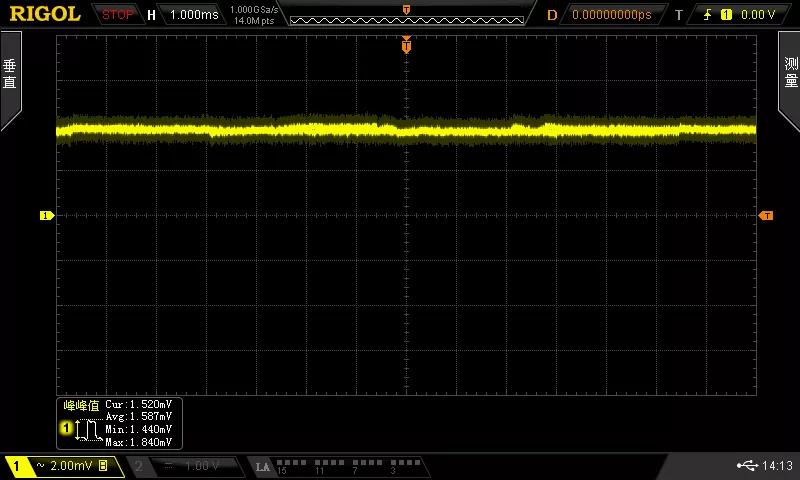Click the H horizontal label
This screenshot has width=800, height=480.
point(151,15)
